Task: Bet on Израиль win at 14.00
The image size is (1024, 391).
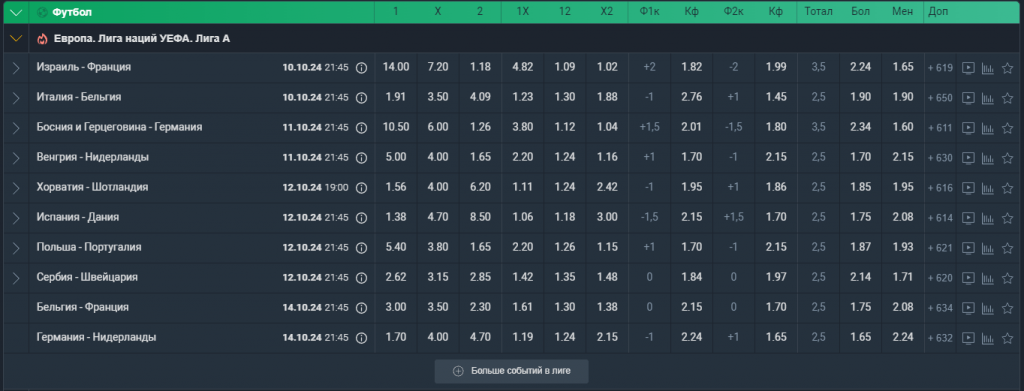Action: tap(396, 67)
